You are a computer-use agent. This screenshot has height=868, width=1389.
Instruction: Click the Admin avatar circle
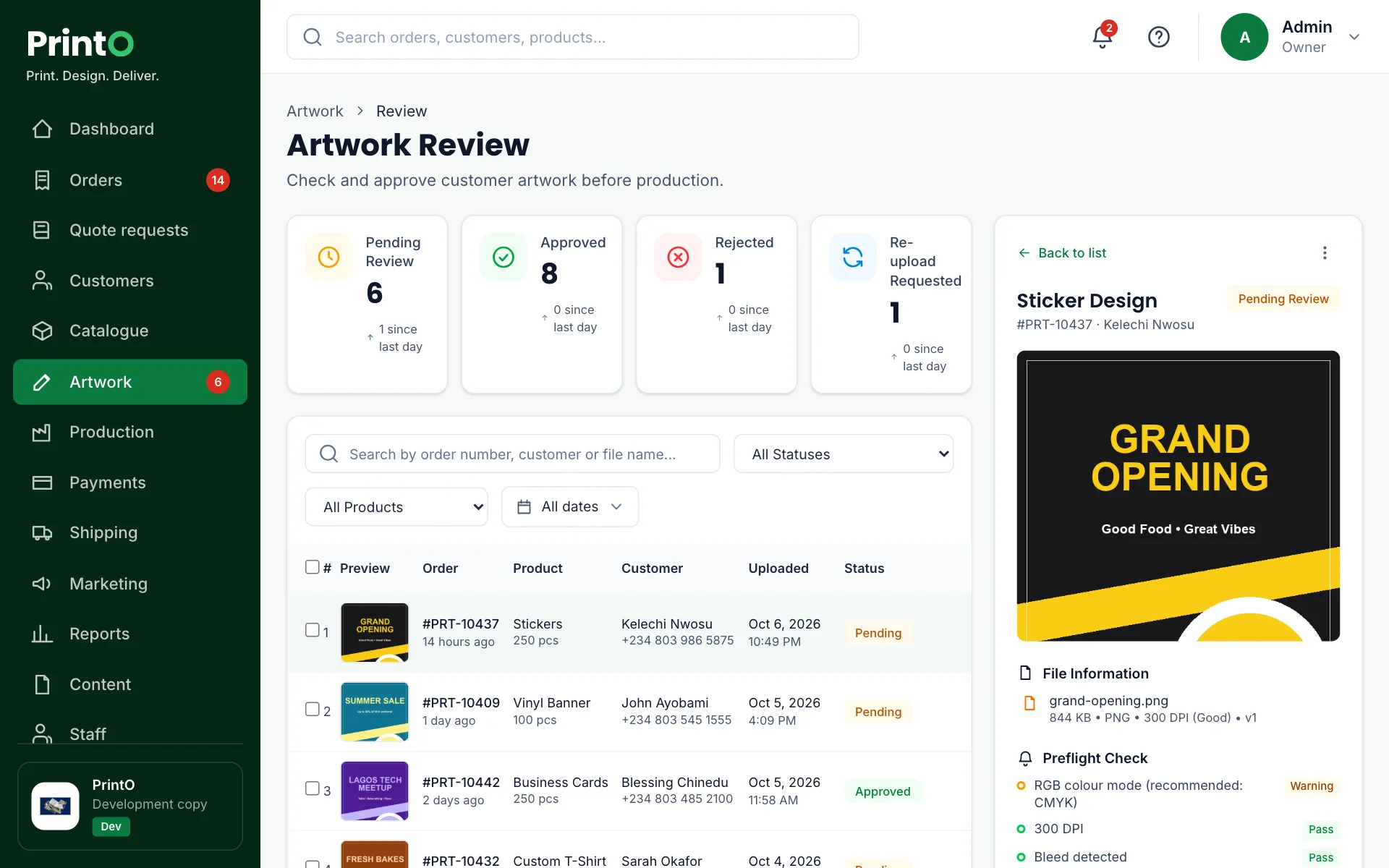pos(1244,37)
